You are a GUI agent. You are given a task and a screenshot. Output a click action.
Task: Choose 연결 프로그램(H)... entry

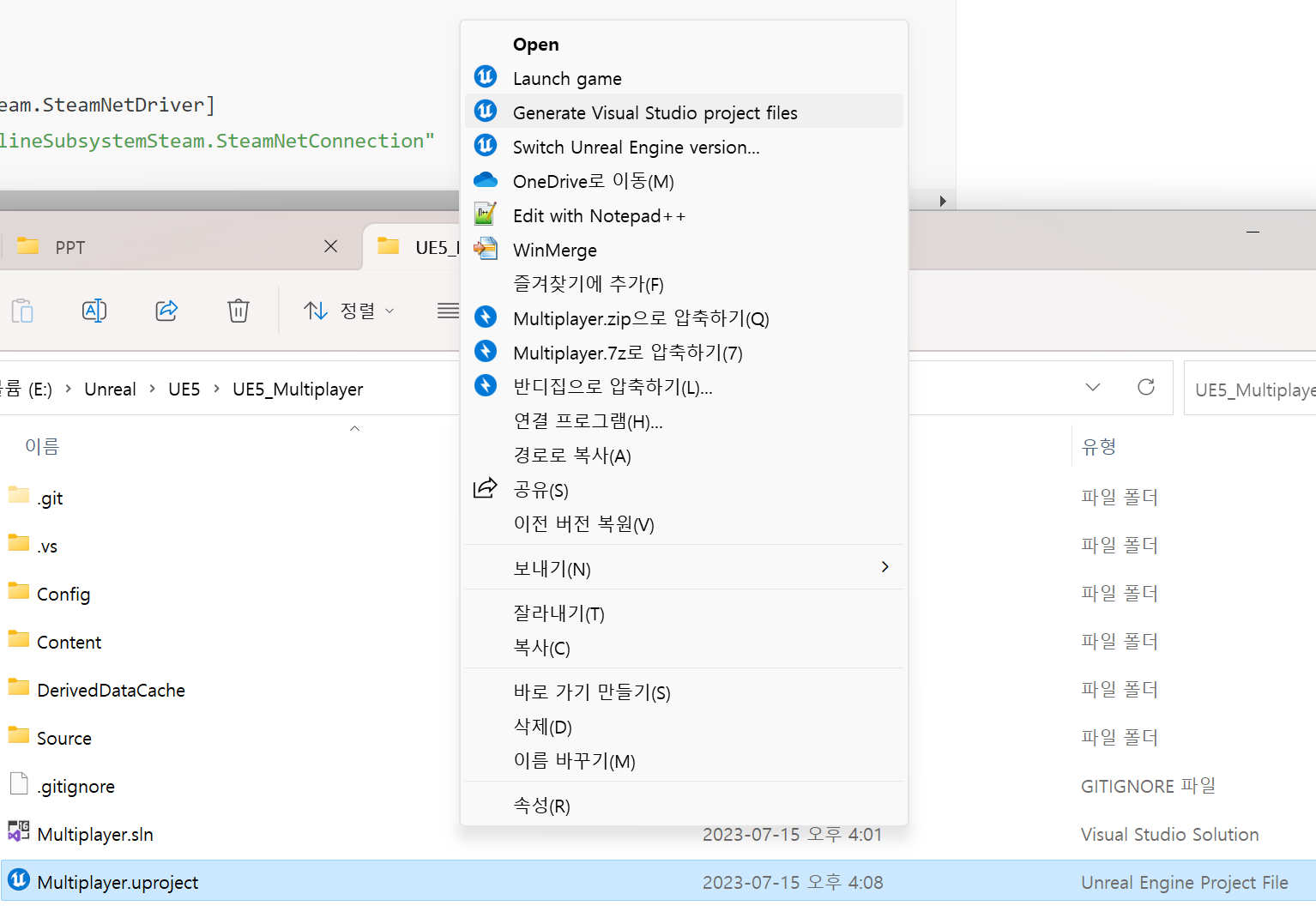684,421
